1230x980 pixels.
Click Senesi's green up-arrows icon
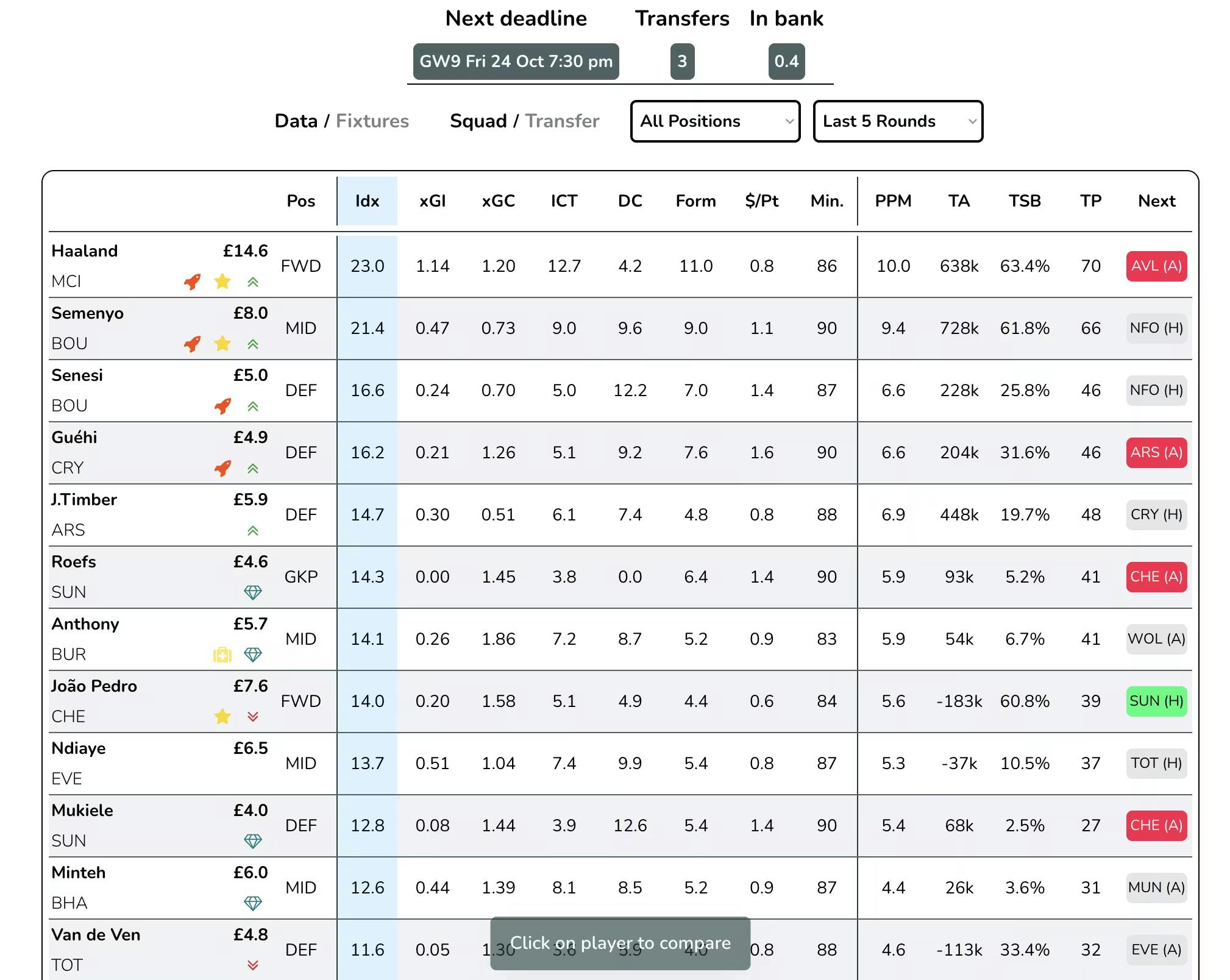[x=253, y=406]
